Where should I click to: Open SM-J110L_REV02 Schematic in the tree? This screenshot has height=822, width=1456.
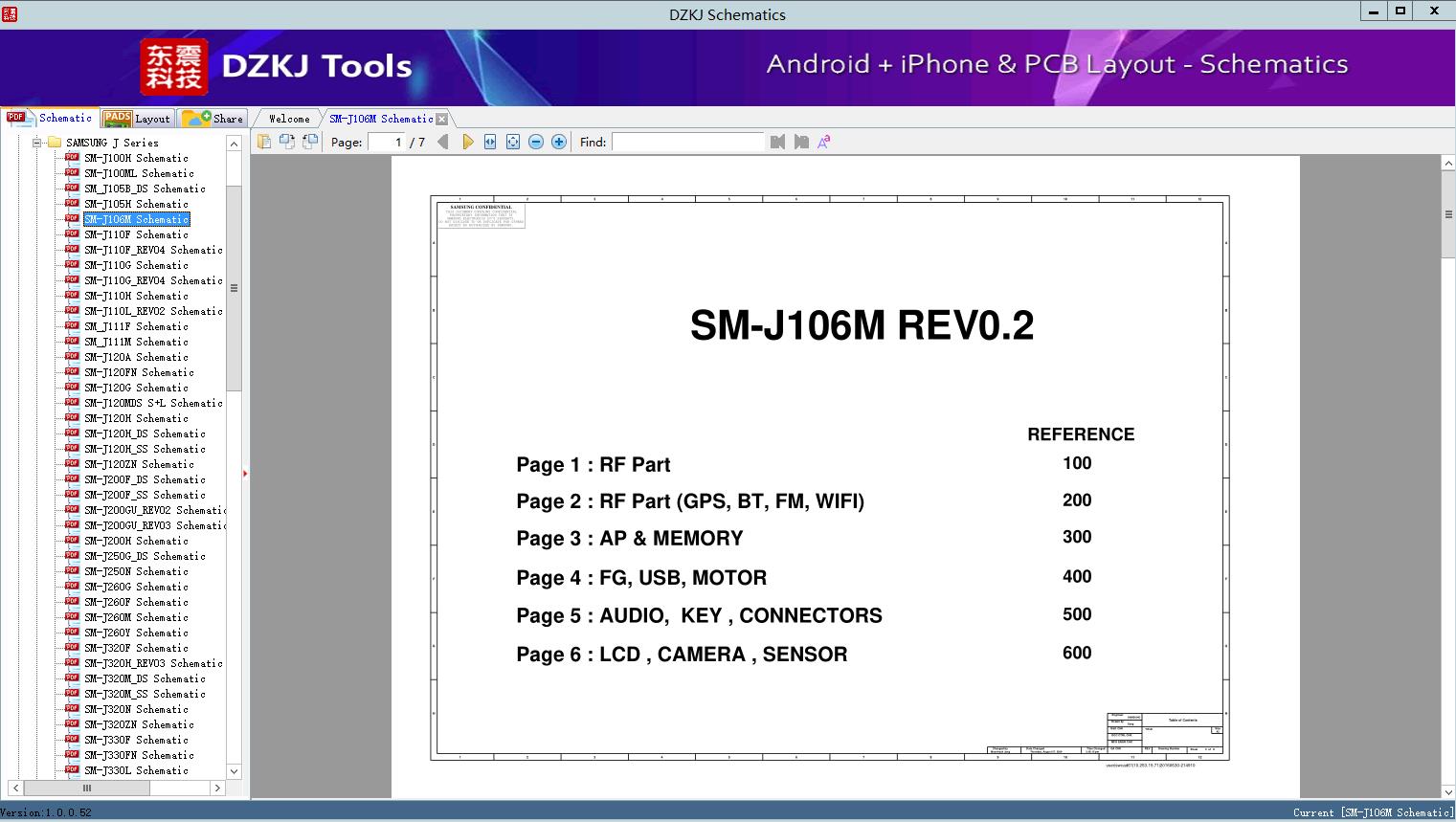(x=153, y=311)
